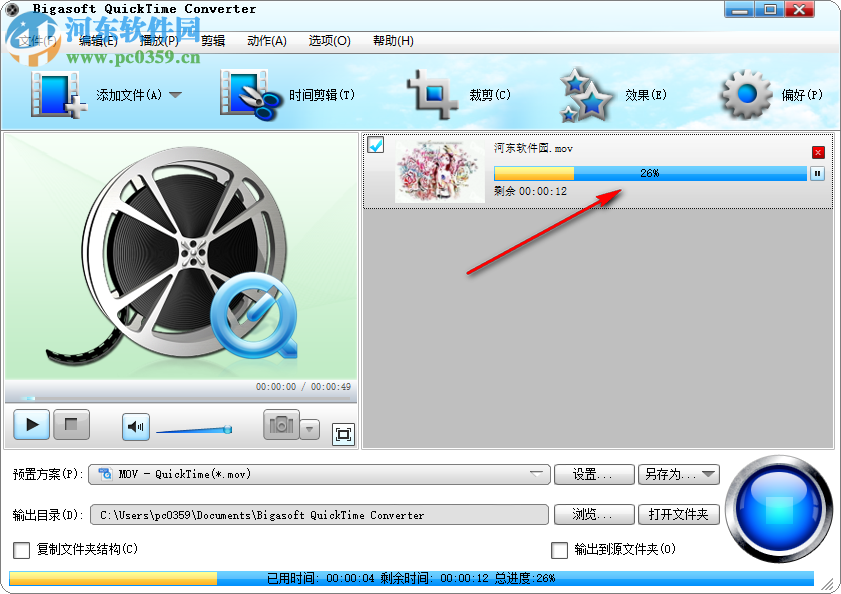Screen dimensions: 841x594
Task: Take a snapshot with the camera icon
Action: (283, 426)
